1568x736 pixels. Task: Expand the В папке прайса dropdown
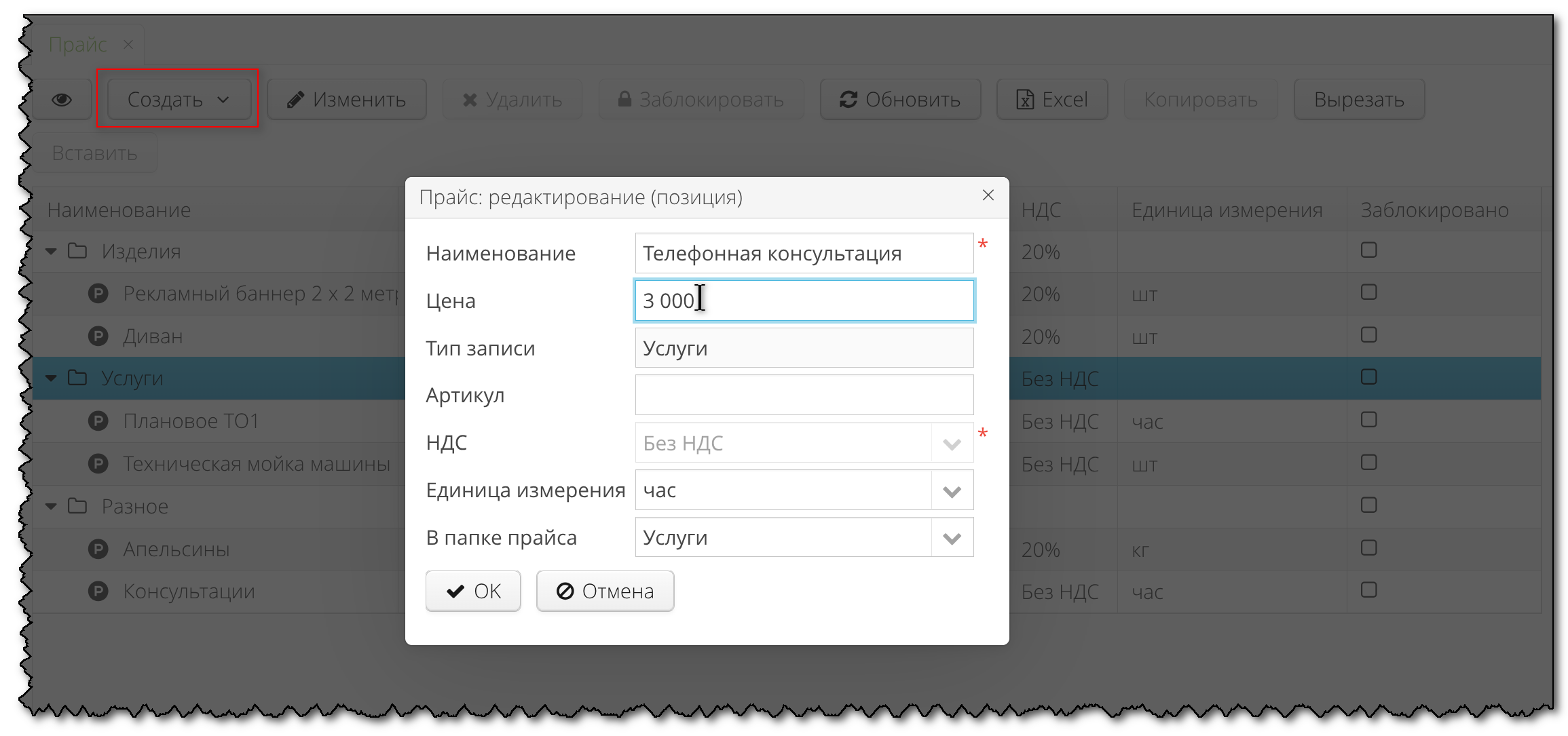[951, 537]
